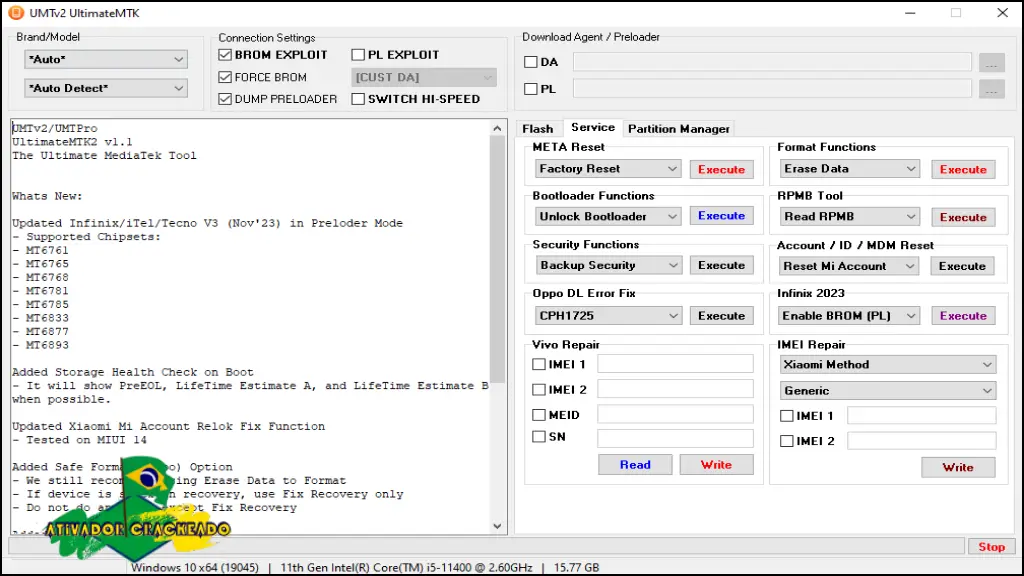Open the Erase Data format dropdown
Screen dimensions: 1024x576
pyautogui.click(x=849, y=168)
